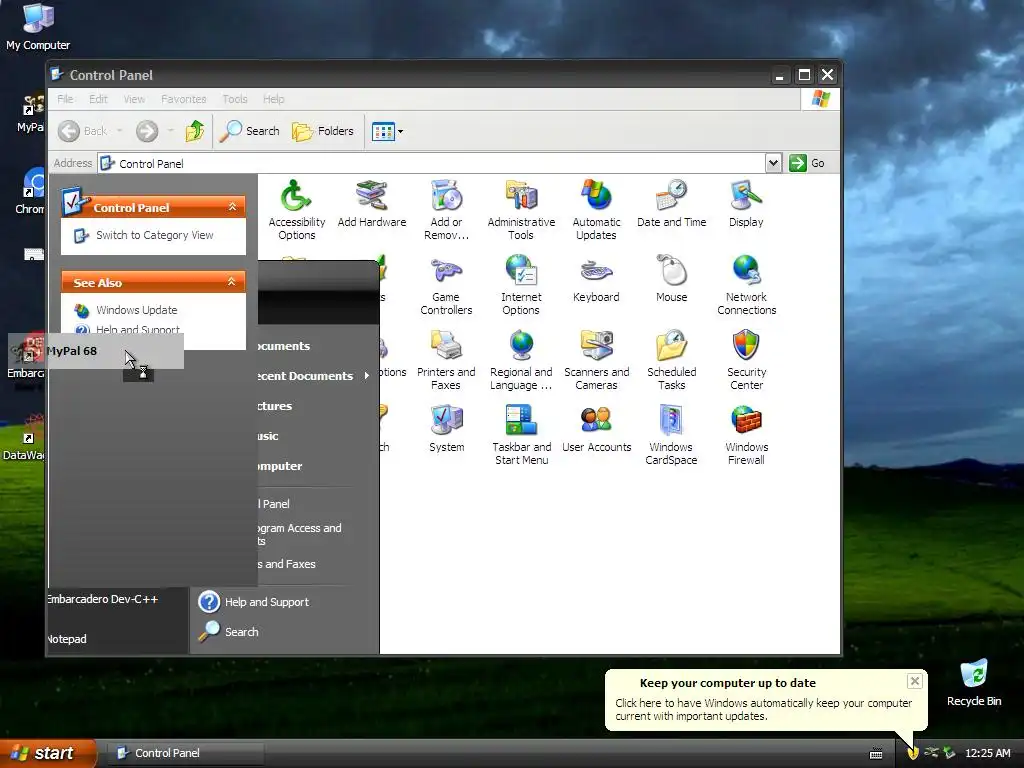The image size is (1024, 768).
Task: Open Scanners and Cameras icon
Action: pyautogui.click(x=596, y=360)
